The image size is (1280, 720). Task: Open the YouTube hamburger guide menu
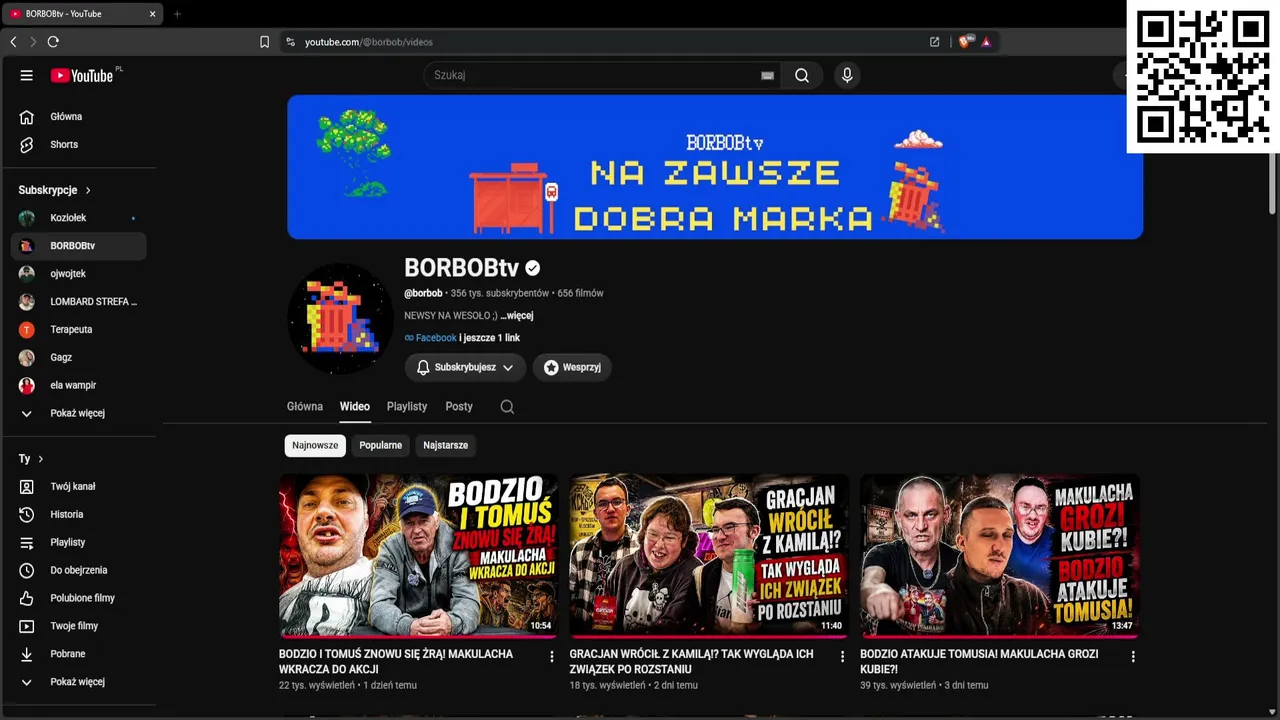coord(27,75)
